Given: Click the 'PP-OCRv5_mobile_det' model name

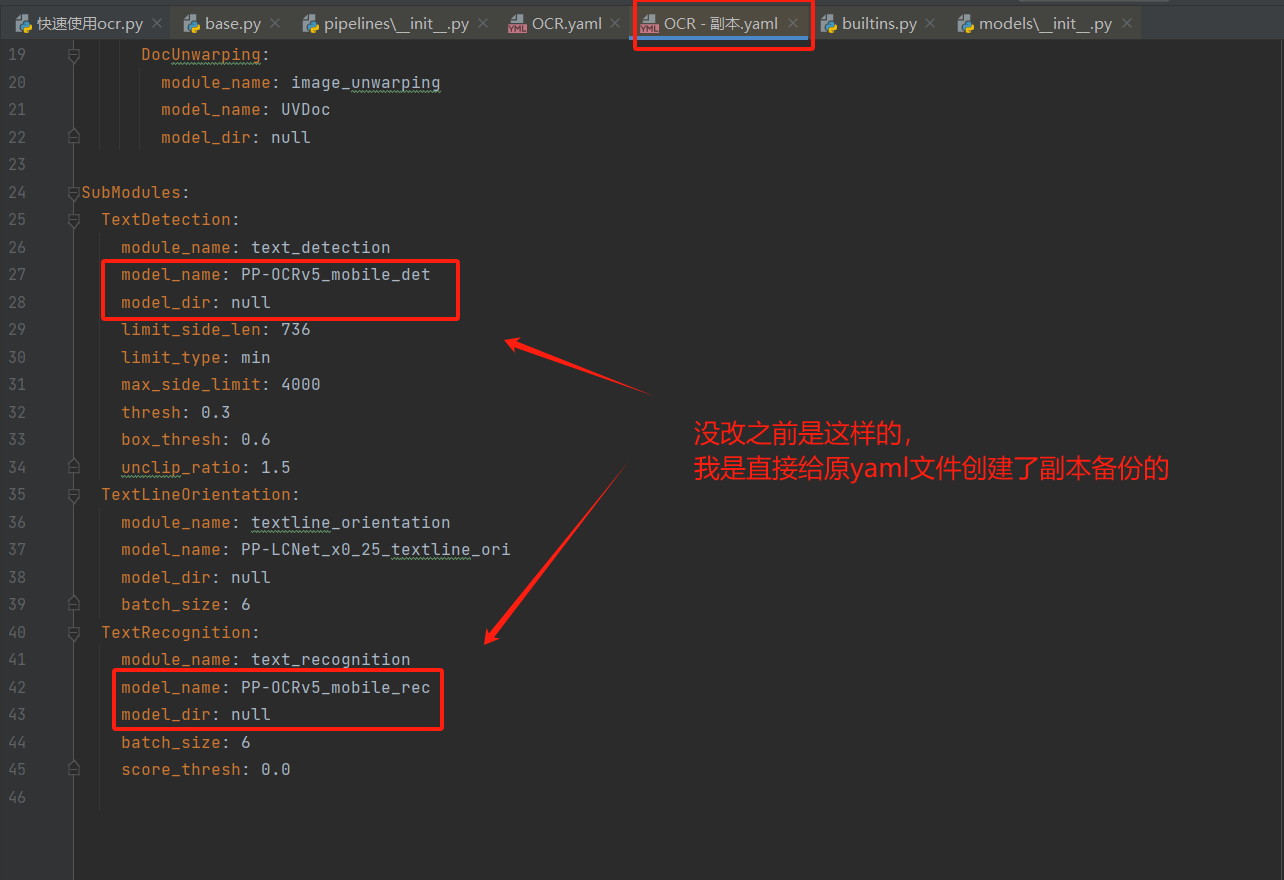Looking at the screenshot, I should click(x=335, y=275).
